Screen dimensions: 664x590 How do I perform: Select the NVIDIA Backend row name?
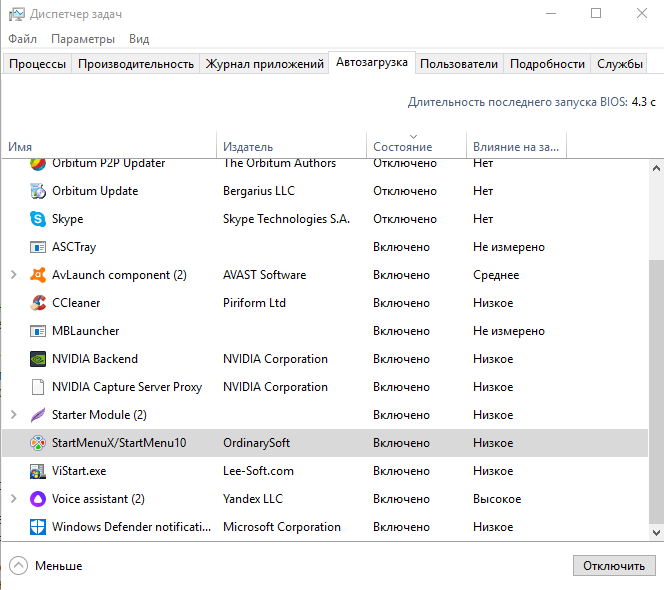(x=95, y=359)
